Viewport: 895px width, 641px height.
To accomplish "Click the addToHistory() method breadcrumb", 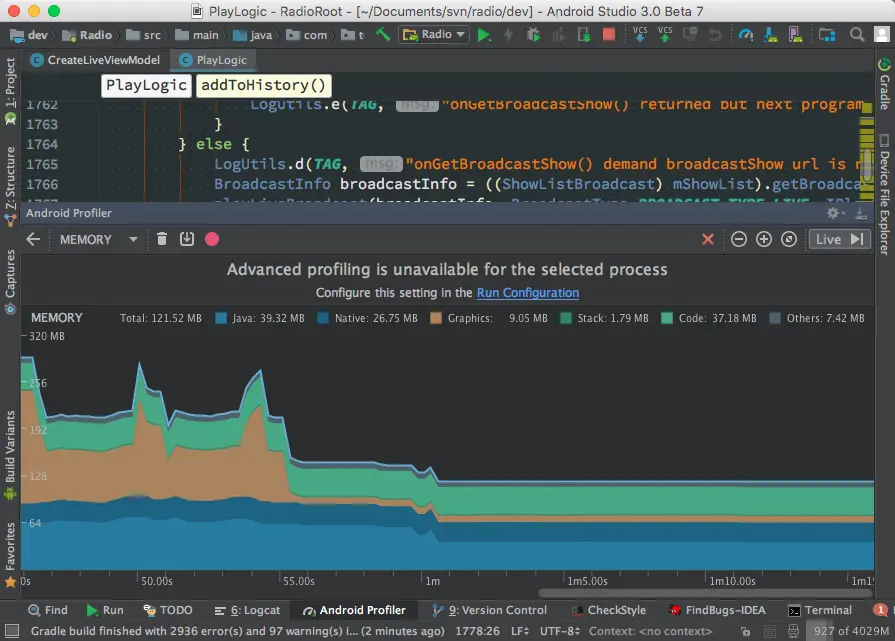I will tap(263, 85).
